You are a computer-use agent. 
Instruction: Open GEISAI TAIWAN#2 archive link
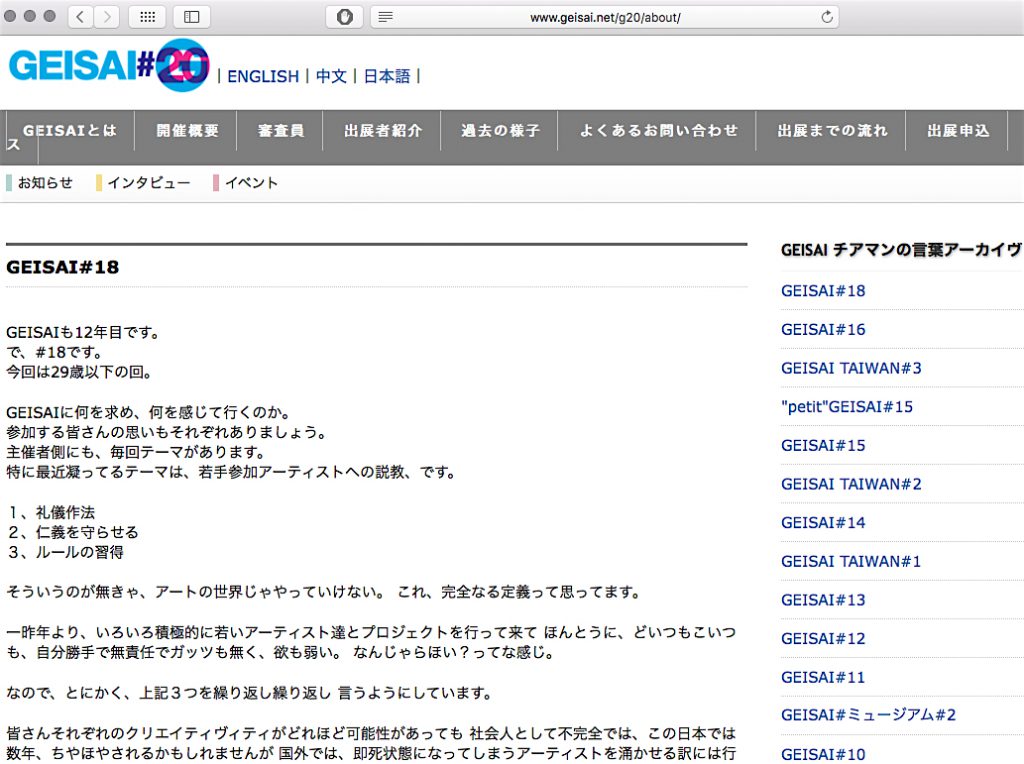(x=851, y=484)
